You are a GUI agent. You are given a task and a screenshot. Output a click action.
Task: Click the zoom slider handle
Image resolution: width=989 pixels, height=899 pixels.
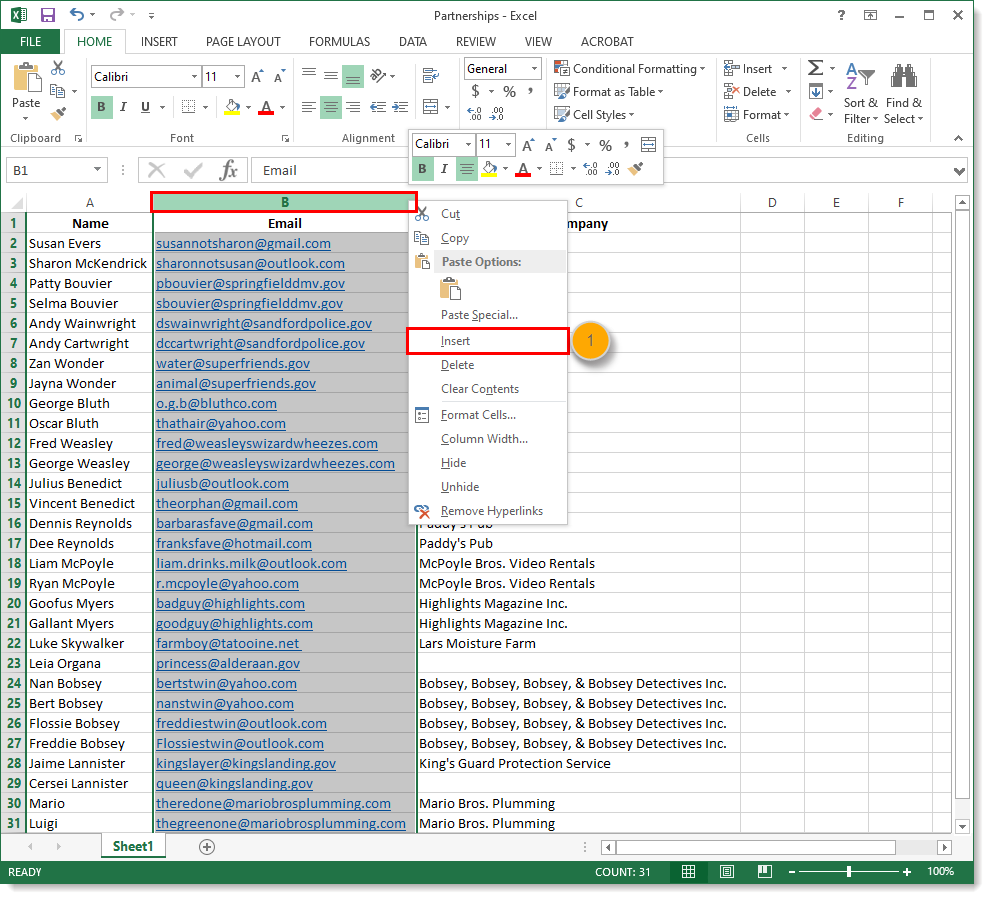pos(849,871)
